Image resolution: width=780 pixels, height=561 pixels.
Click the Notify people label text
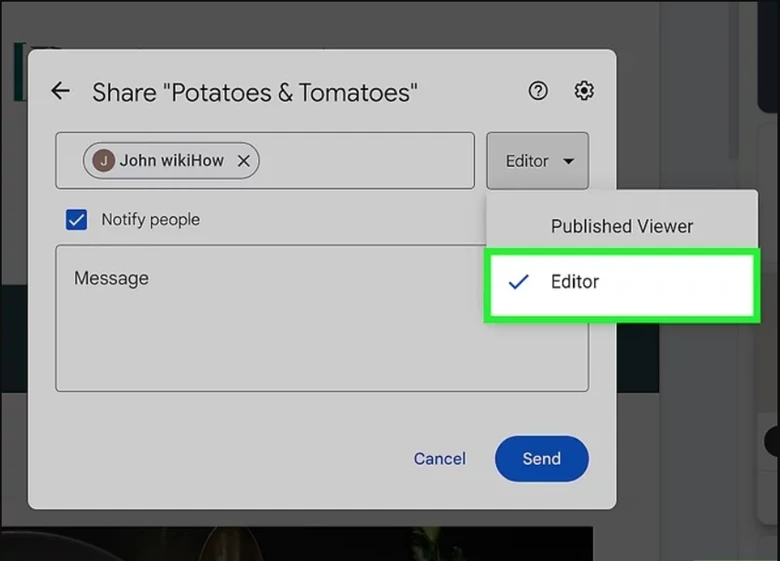click(x=150, y=219)
